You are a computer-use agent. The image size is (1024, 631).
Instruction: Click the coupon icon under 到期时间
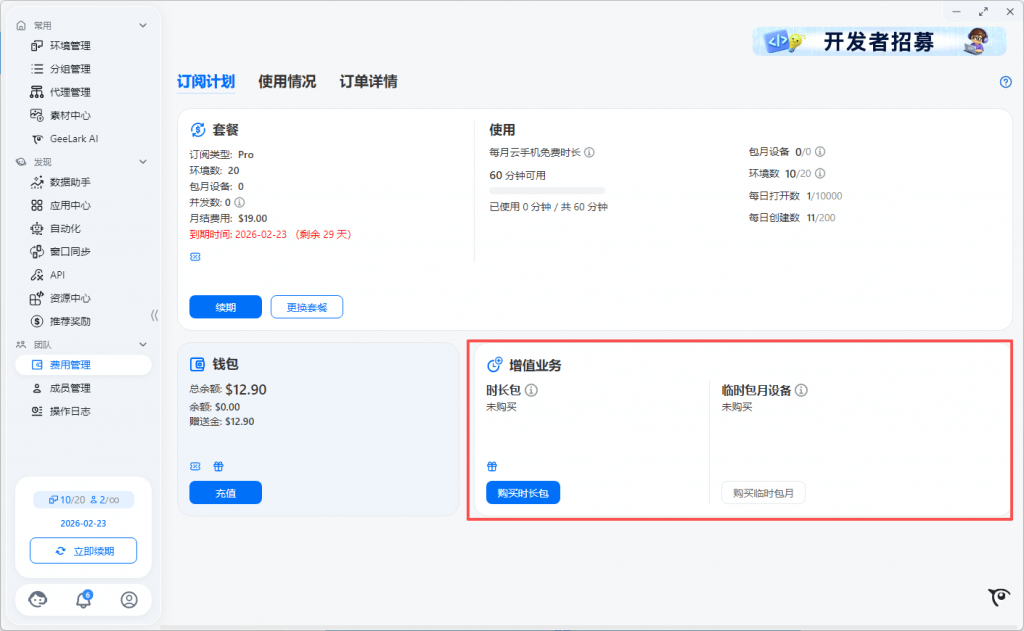point(195,257)
